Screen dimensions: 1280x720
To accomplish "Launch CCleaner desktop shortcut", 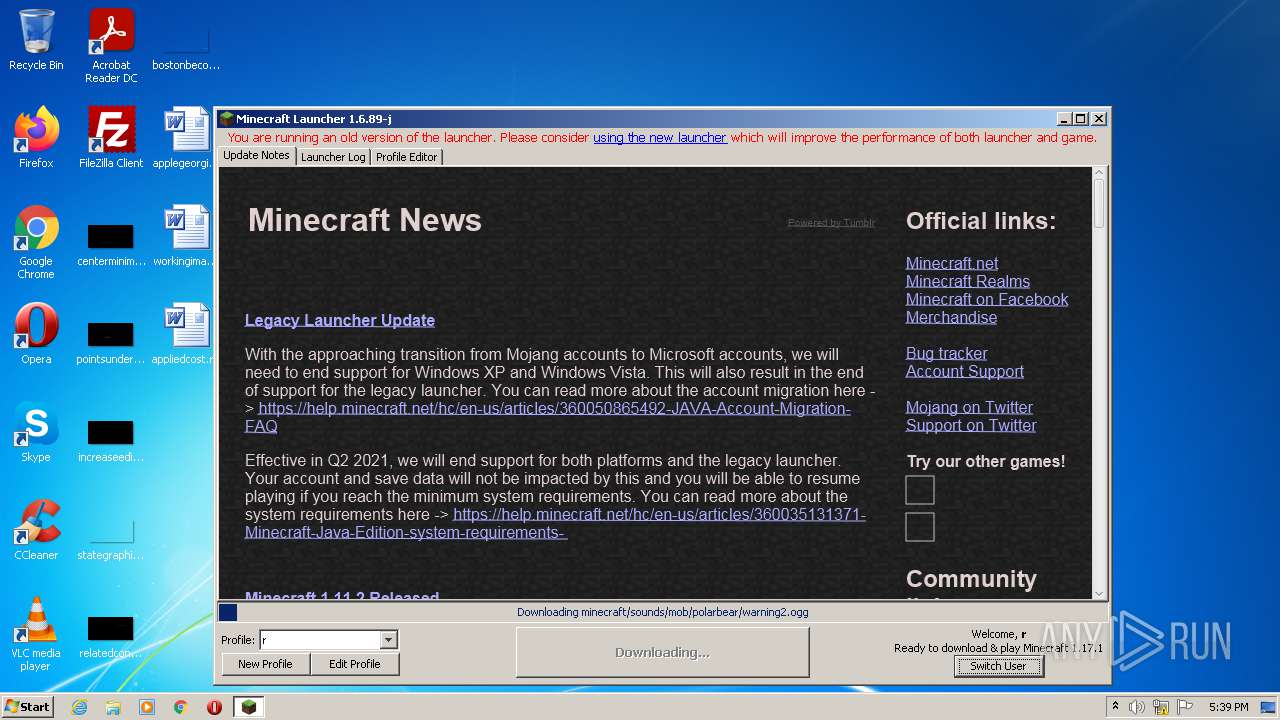I will click(x=36, y=530).
